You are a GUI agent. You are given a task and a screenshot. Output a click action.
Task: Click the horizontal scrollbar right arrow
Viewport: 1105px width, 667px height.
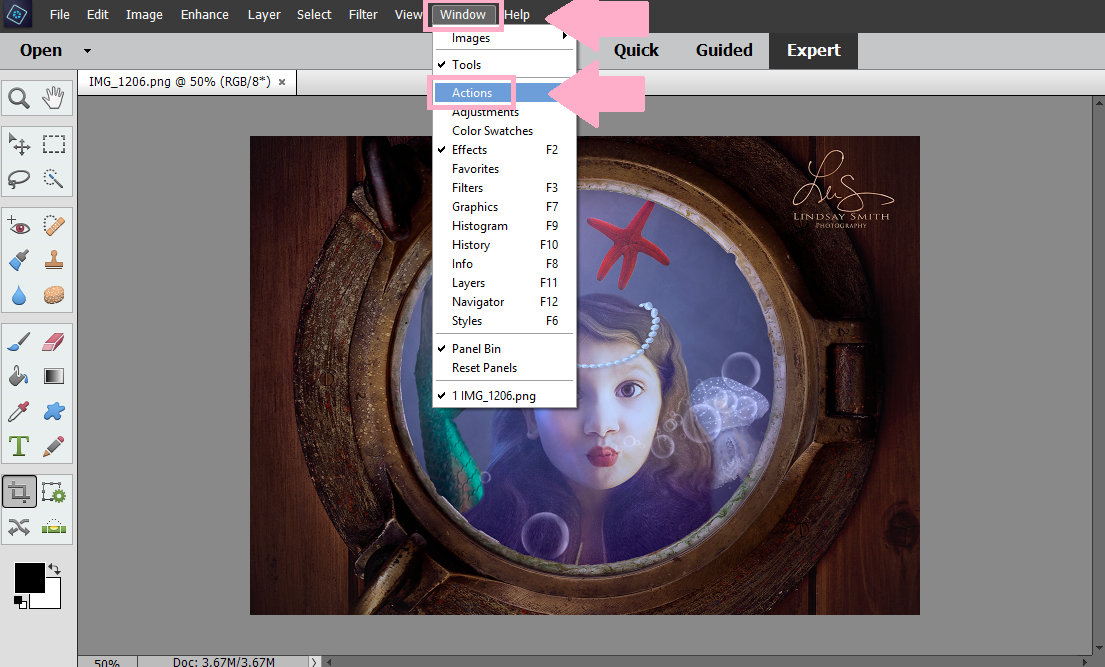click(1086, 661)
